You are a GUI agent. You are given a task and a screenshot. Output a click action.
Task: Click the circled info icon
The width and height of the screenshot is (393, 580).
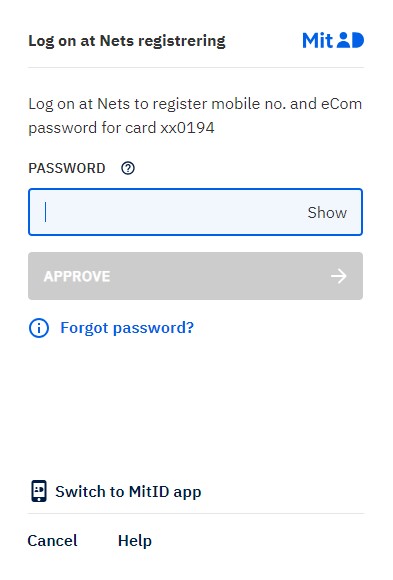tap(39, 328)
